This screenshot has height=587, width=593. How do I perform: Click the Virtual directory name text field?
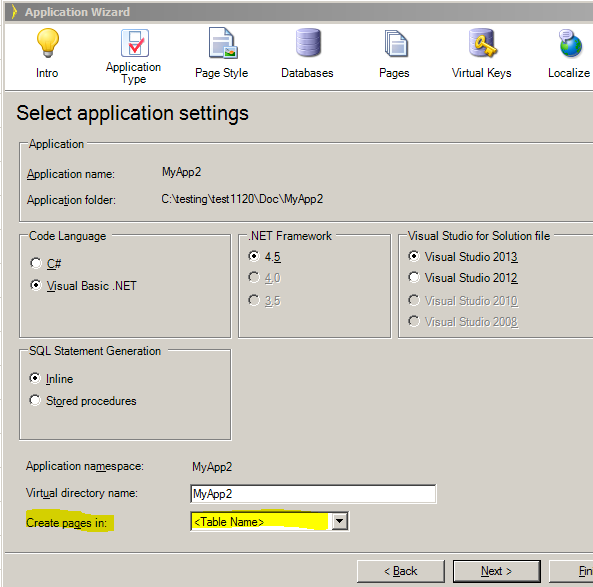click(313, 494)
